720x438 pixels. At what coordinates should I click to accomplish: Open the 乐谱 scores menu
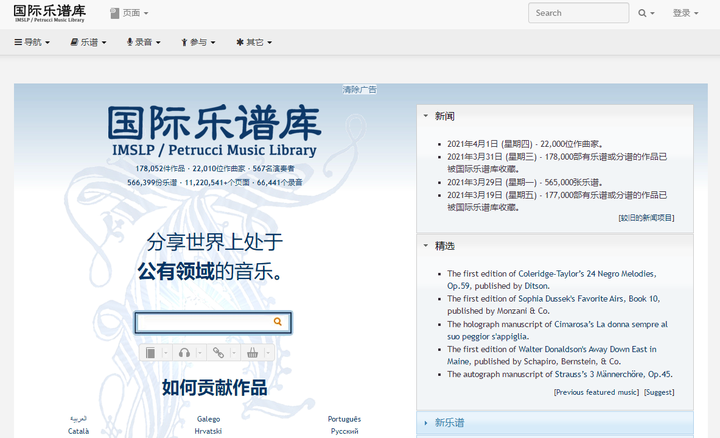(88, 42)
